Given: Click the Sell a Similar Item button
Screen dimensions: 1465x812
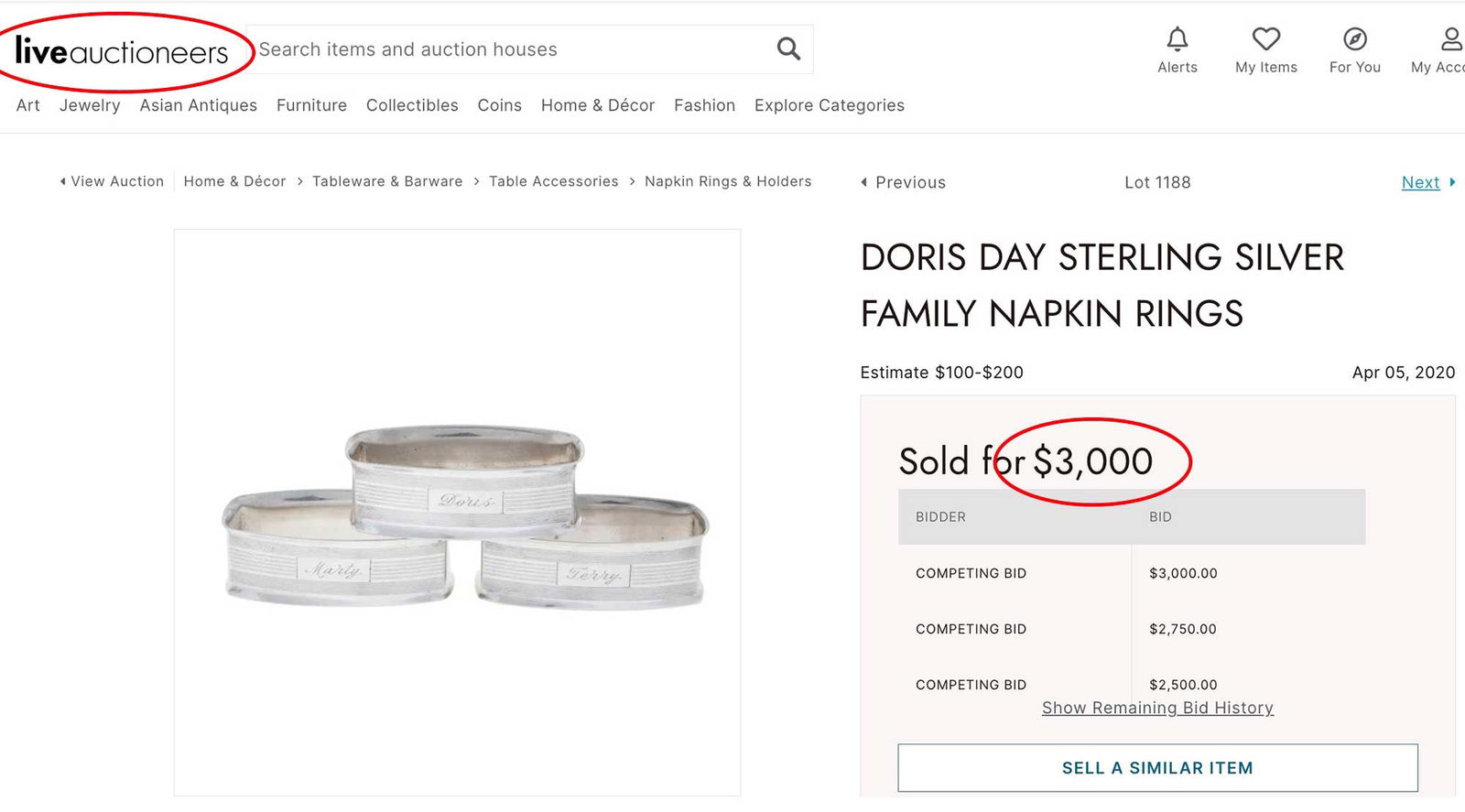Looking at the screenshot, I should (1157, 768).
